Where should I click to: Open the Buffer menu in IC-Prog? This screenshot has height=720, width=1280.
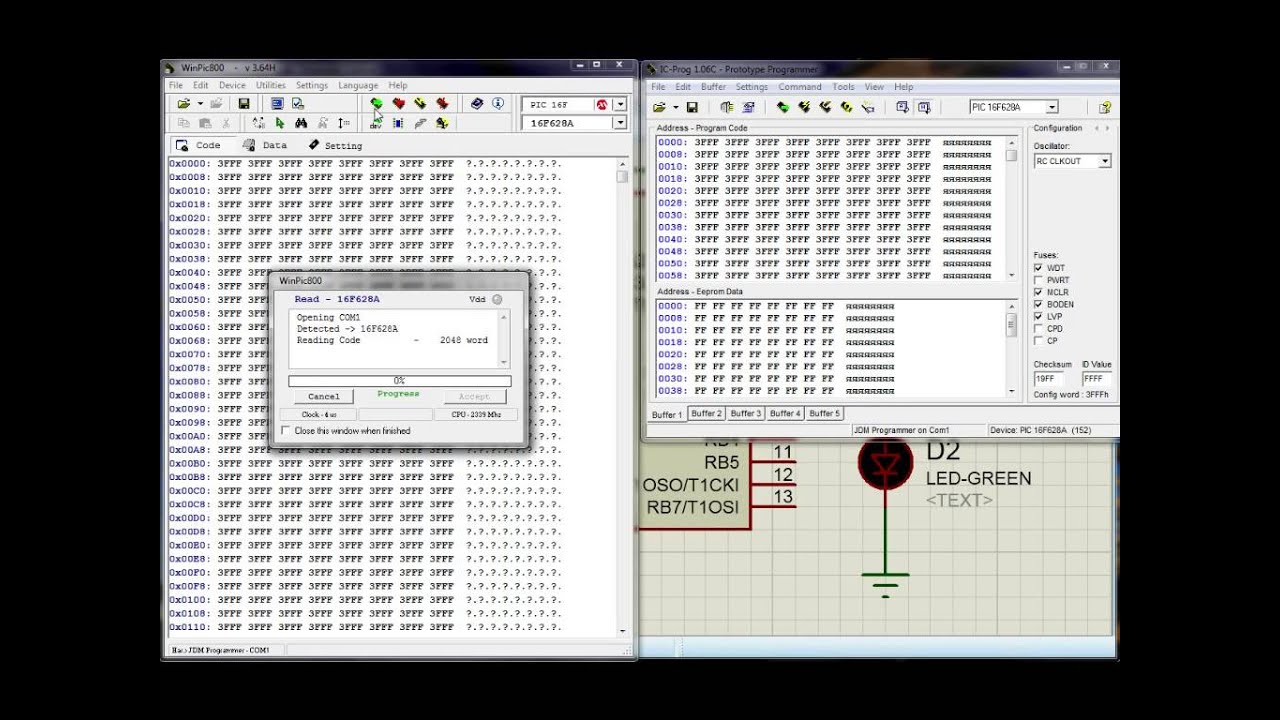714,87
